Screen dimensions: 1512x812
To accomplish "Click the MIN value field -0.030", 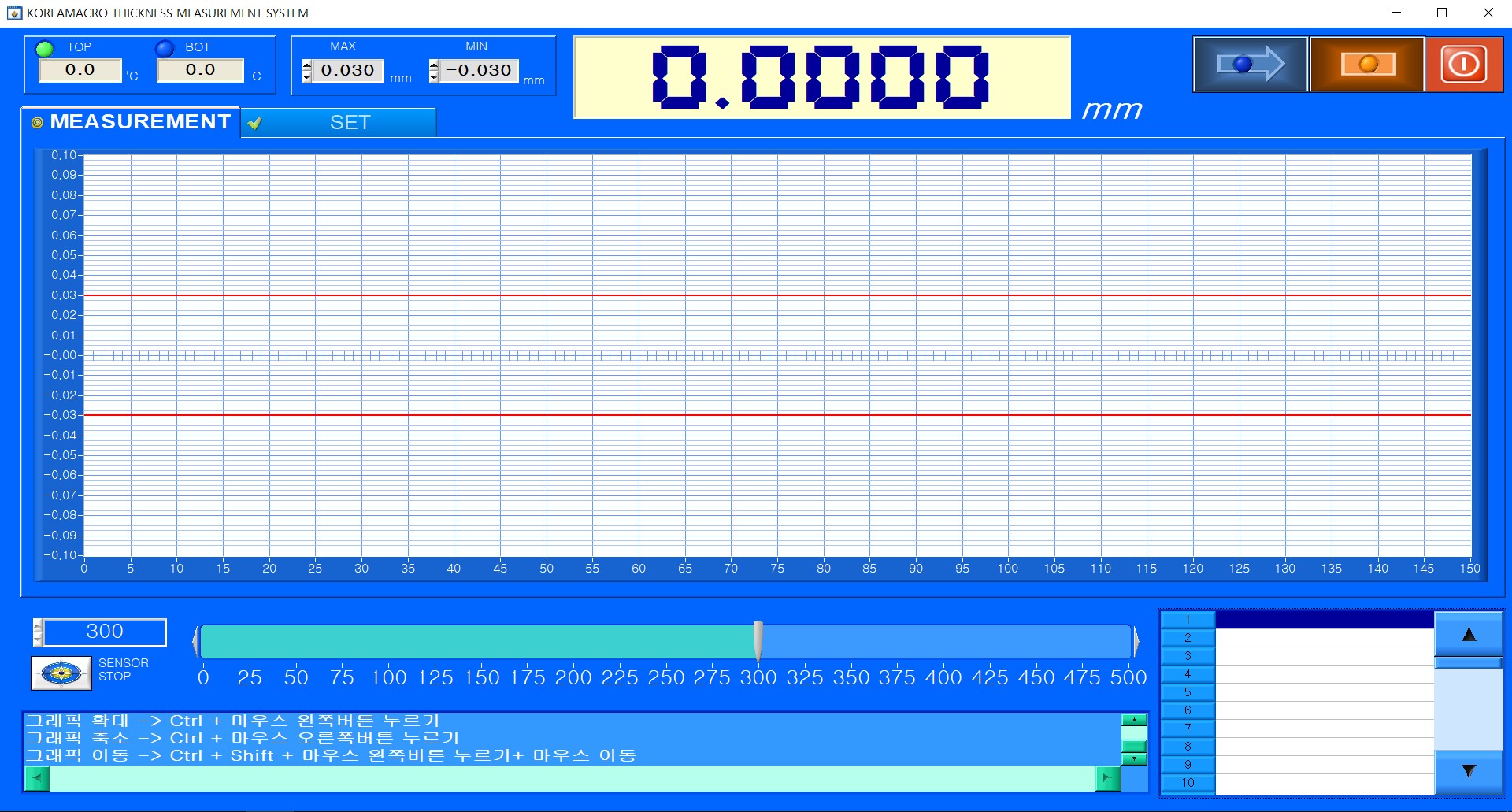I will coord(478,71).
